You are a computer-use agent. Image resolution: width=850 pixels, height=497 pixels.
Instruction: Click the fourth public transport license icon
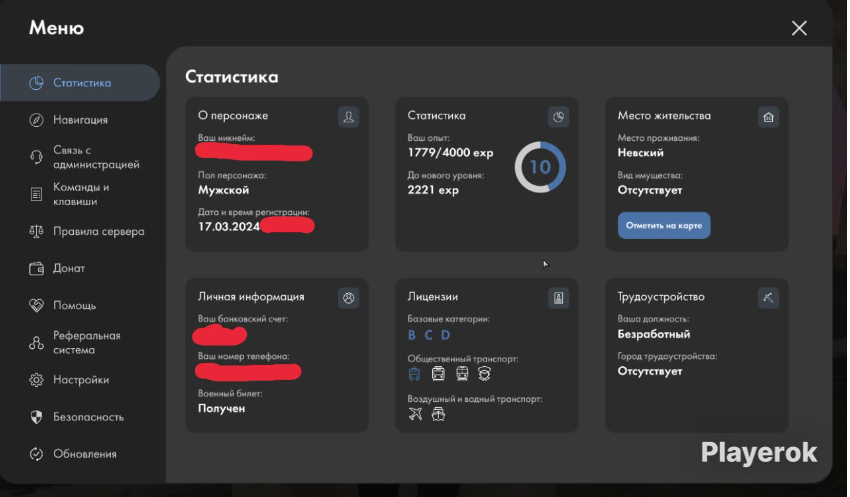pos(484,373)
